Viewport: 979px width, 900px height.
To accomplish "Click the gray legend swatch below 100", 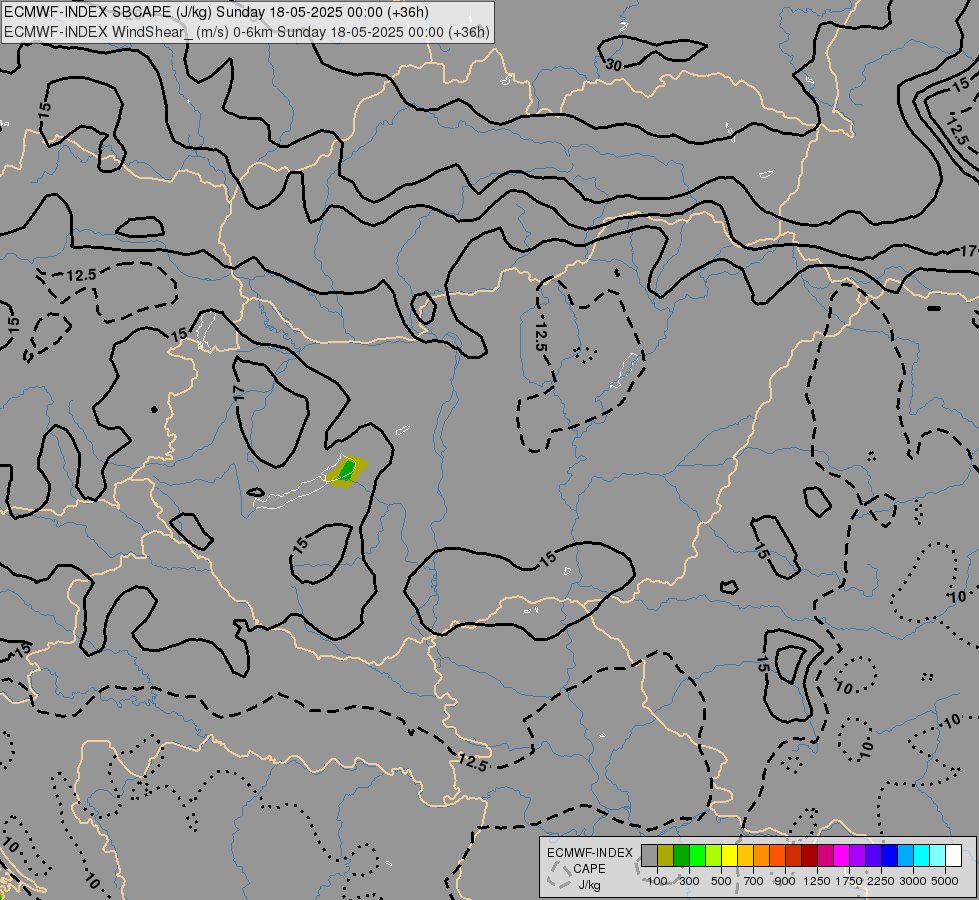I will click(649, 856).
